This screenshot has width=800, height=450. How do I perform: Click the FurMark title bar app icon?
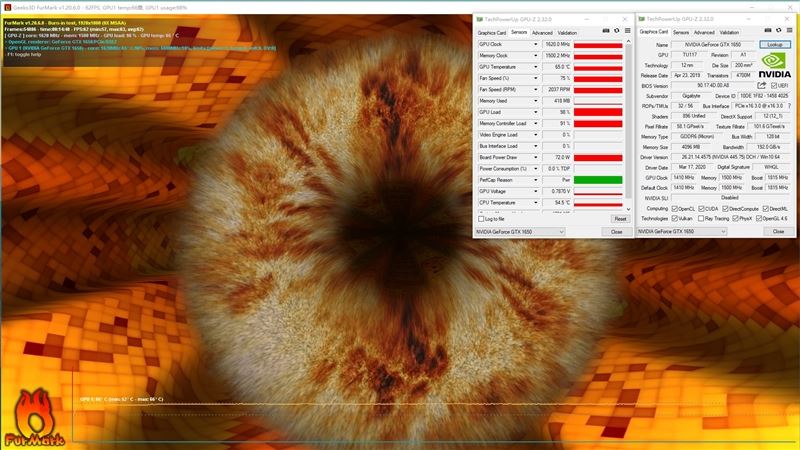[x=7, y=8]
